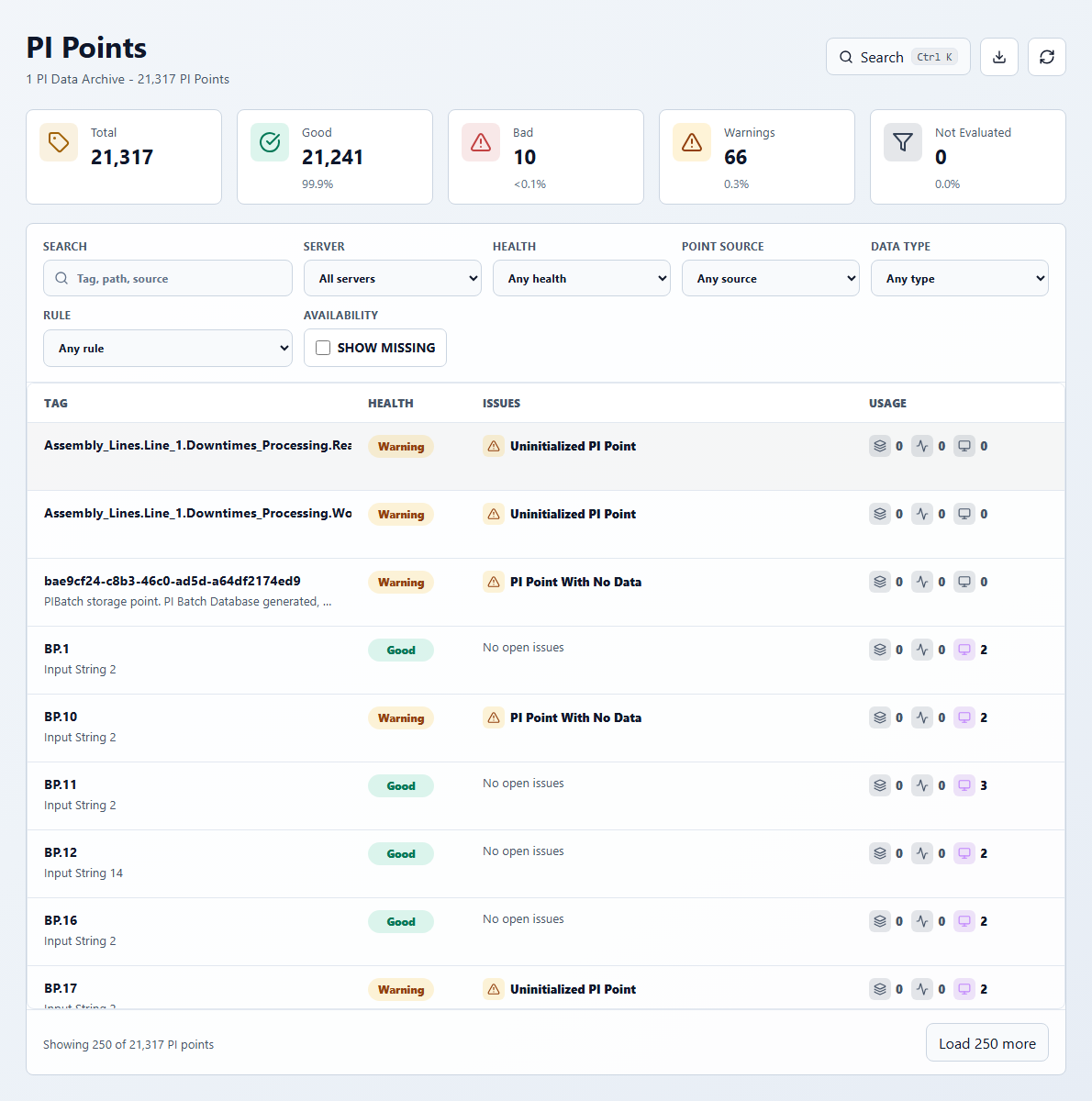The height and width of the screenshot is (1101, 1092).
Task: Click the funnel icon on Not Evaluated card
Action: pos(903,142)
